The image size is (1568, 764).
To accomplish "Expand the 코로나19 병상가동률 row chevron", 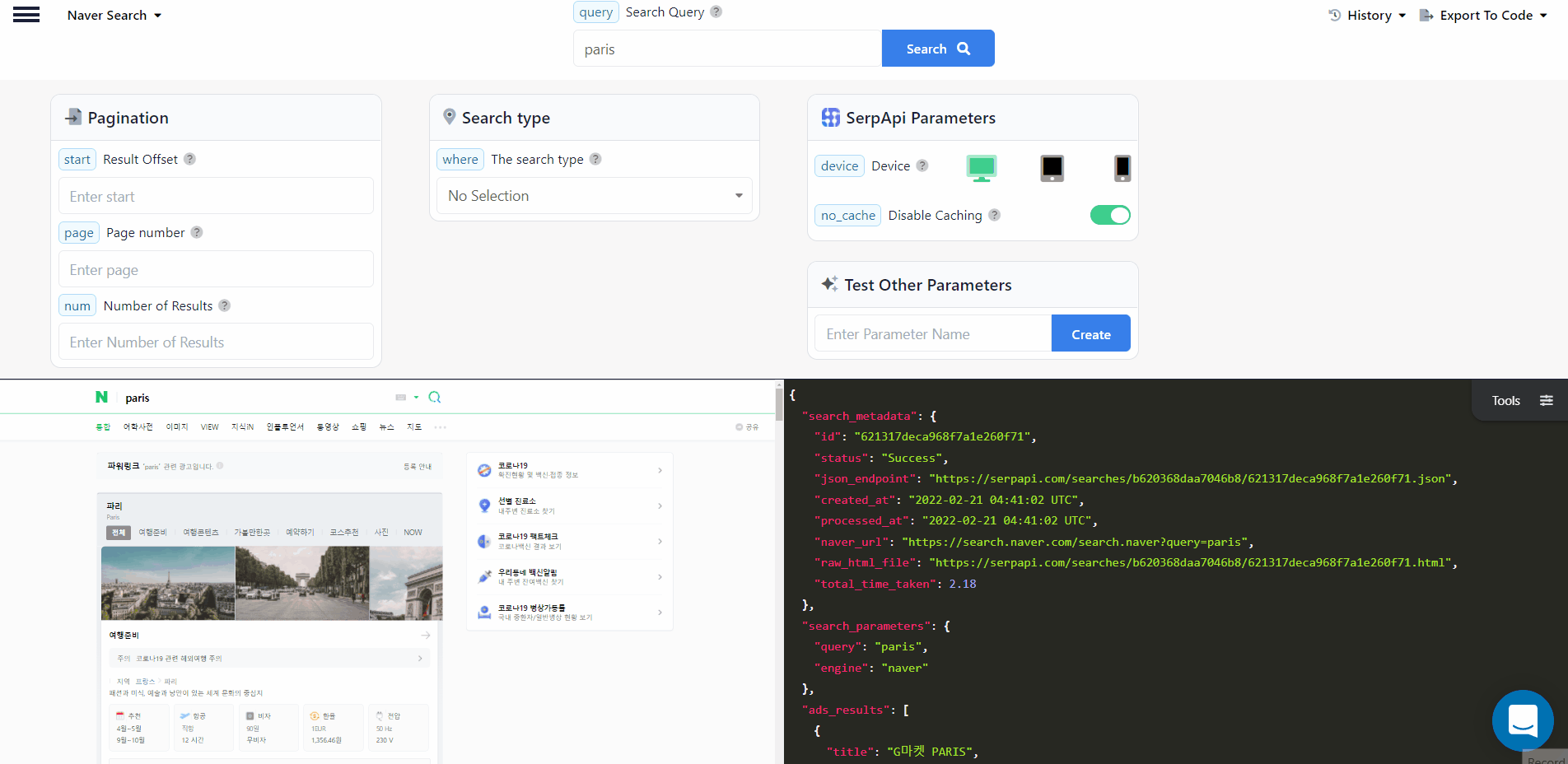I will [660, 612].
